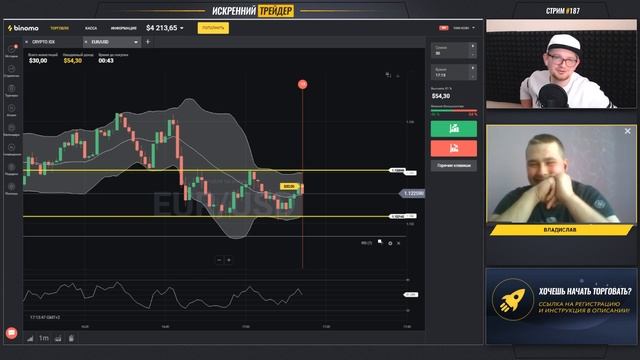Zoom out the chart with minus button
Image resolution: width=640 pixels, height=360 pixels.
219,260
